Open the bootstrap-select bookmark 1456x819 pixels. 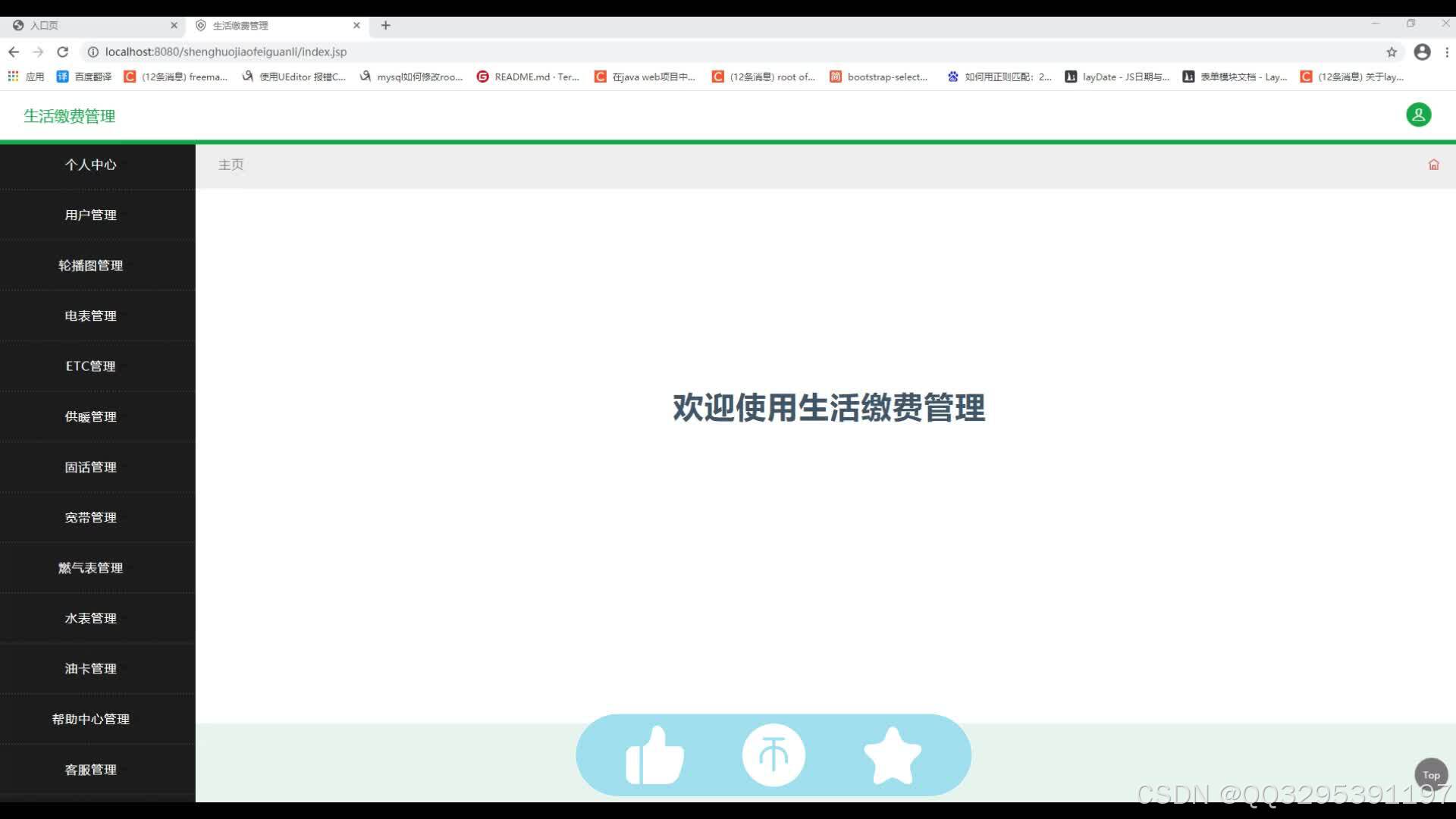[879, 77]
